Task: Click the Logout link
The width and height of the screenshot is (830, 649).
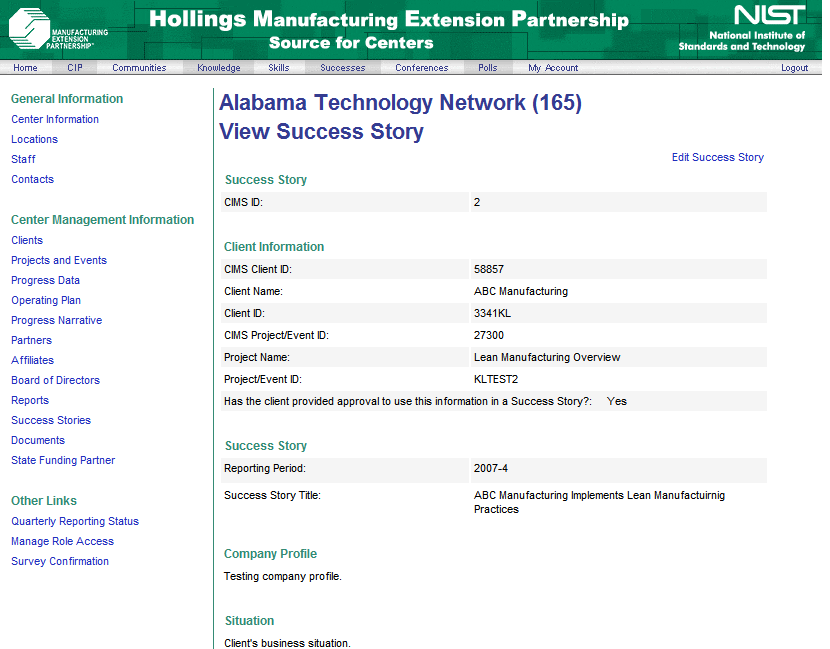Action: coord(794,68)
